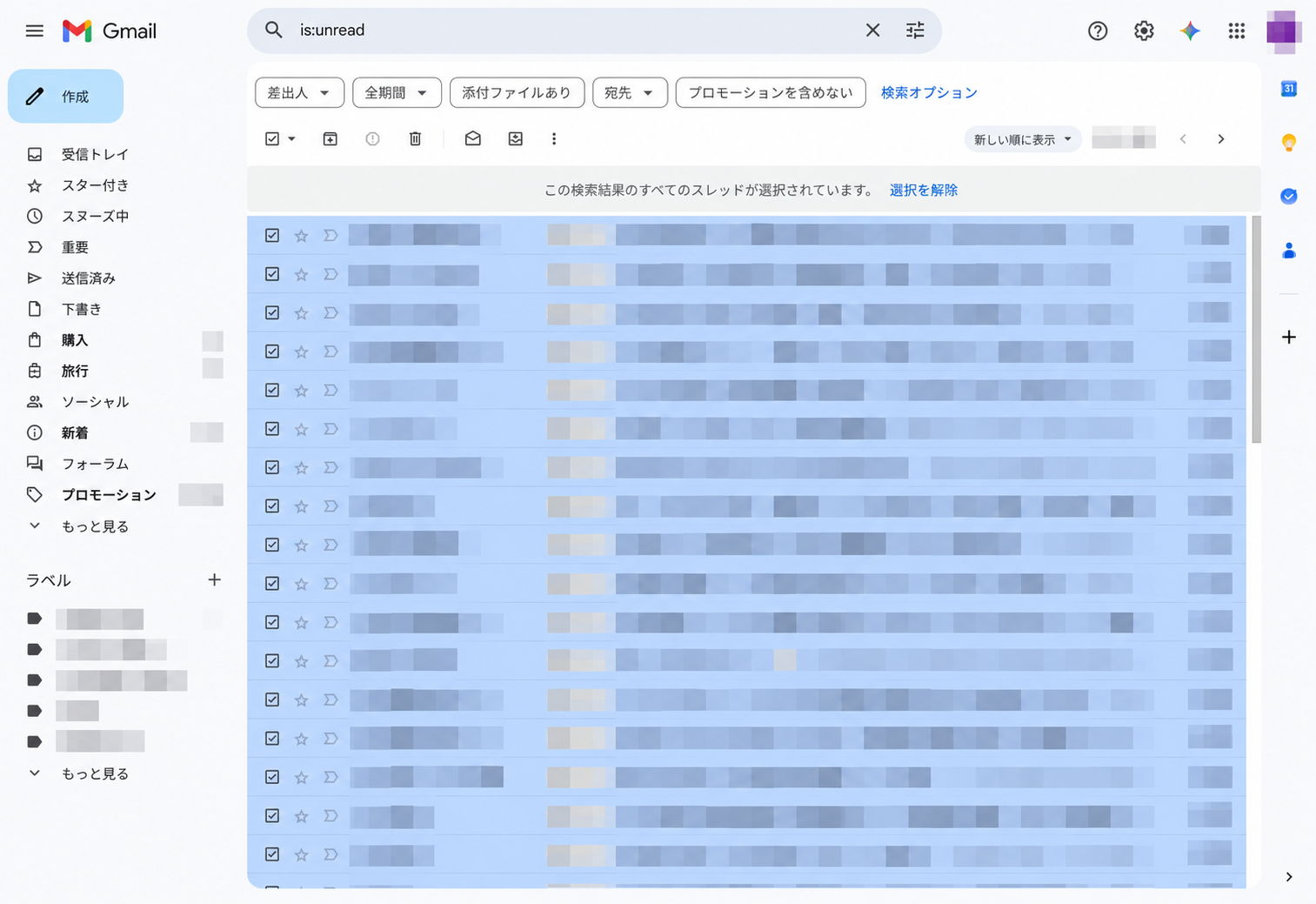This screenshot has height=904, width=1316.
Task: Toggle the 添付ファイルあり filter chip
Action: (517, 93)
